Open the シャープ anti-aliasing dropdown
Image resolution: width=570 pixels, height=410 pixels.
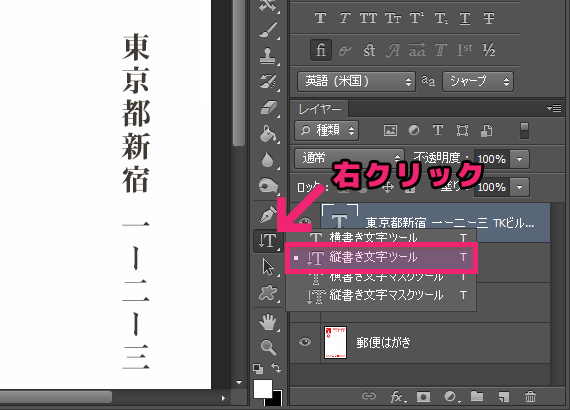pos(478,81)
